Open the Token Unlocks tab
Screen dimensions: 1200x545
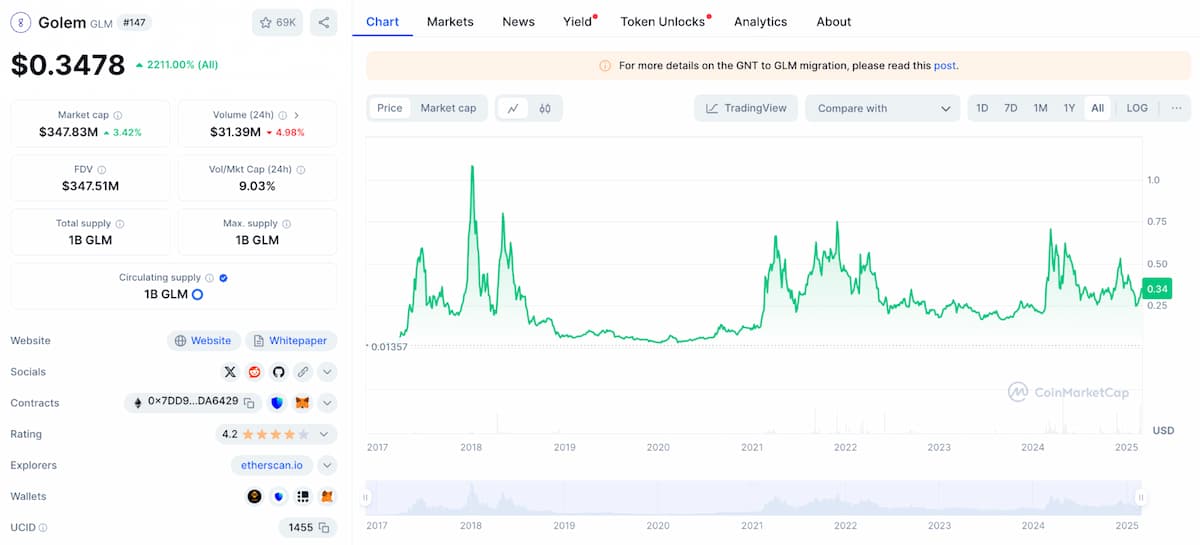(663, 21)
